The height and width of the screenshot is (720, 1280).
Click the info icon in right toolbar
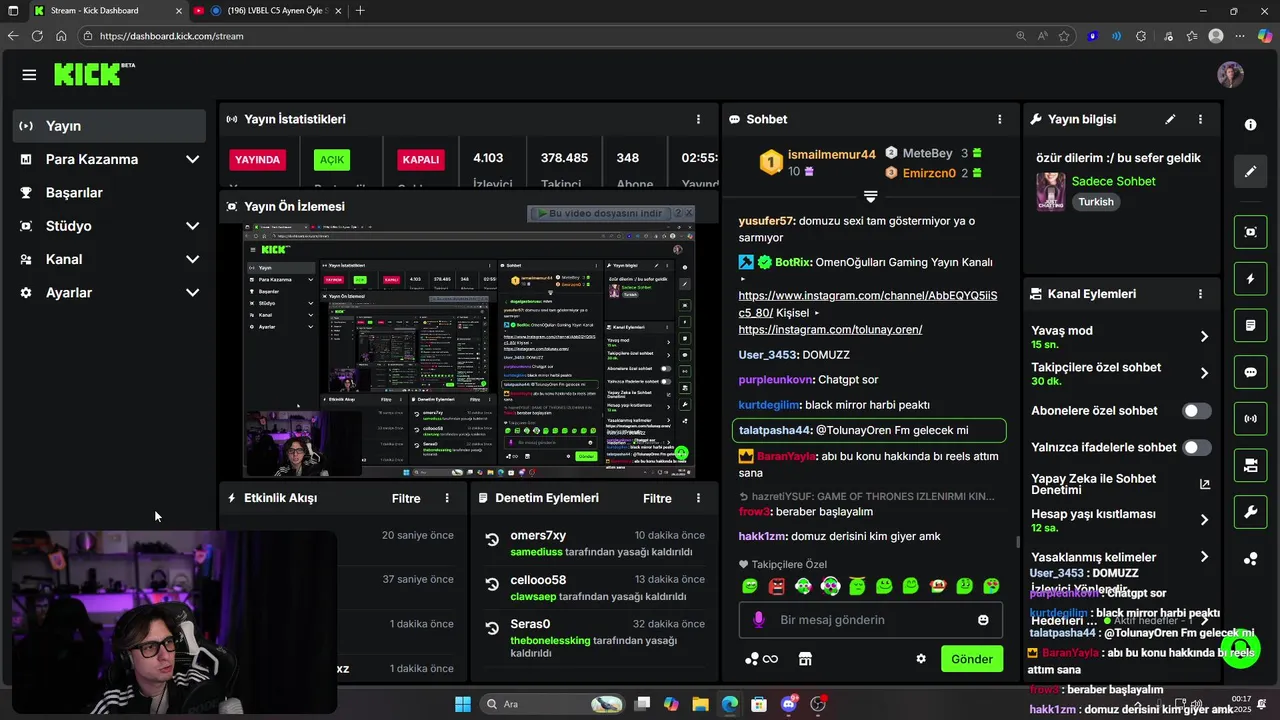point(1250,125)
